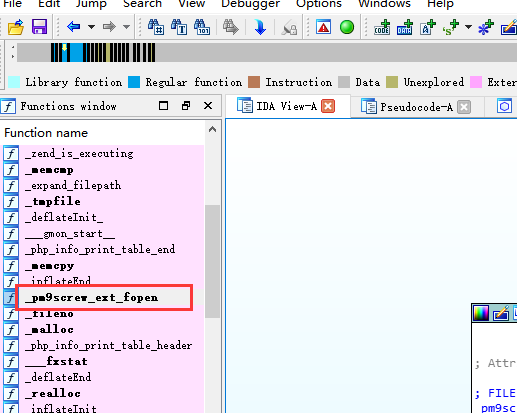Save the database with the floppy icon

[39, 27]
